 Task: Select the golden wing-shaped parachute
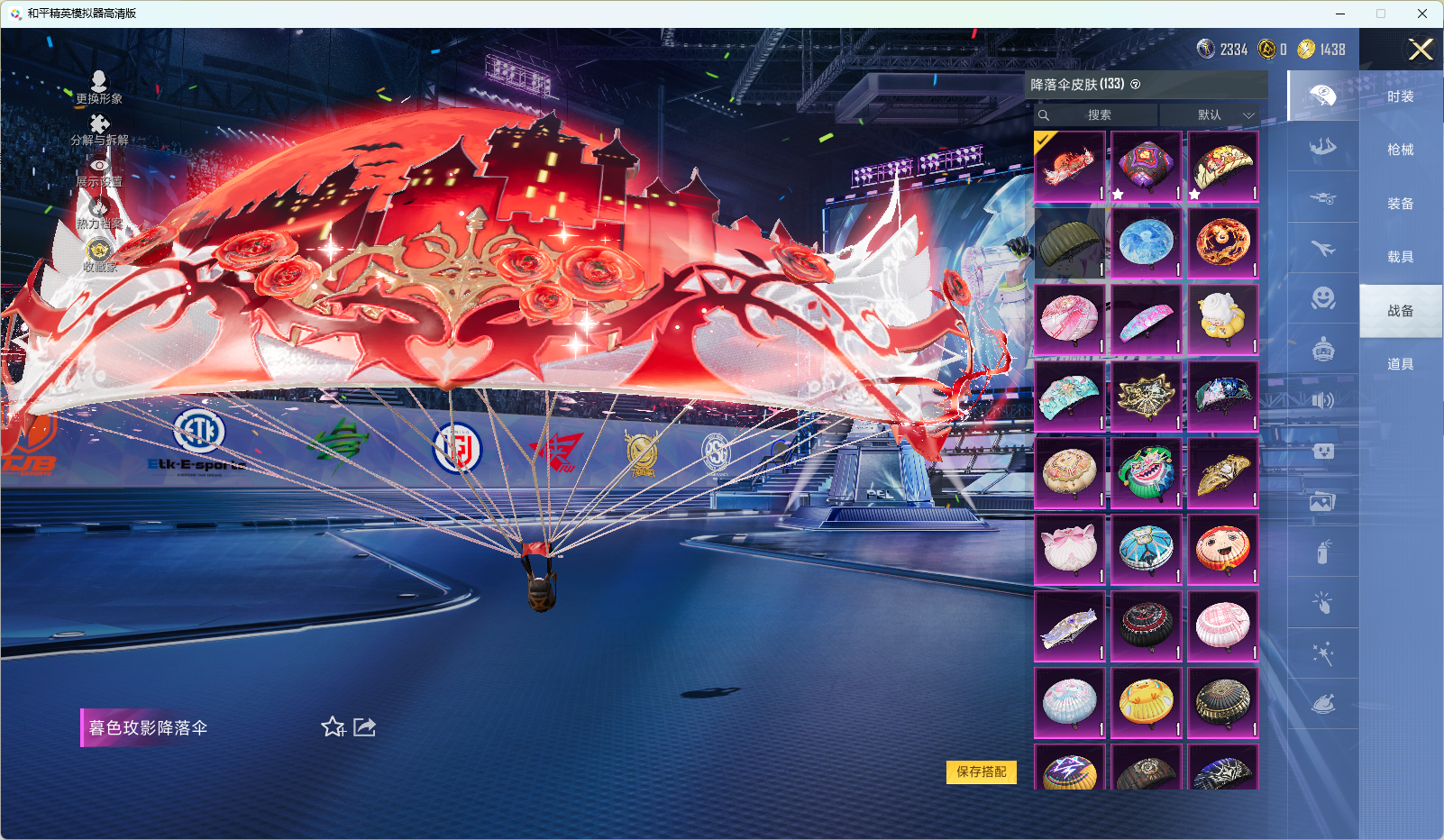pyautogui.click(x=1223, y=473)
